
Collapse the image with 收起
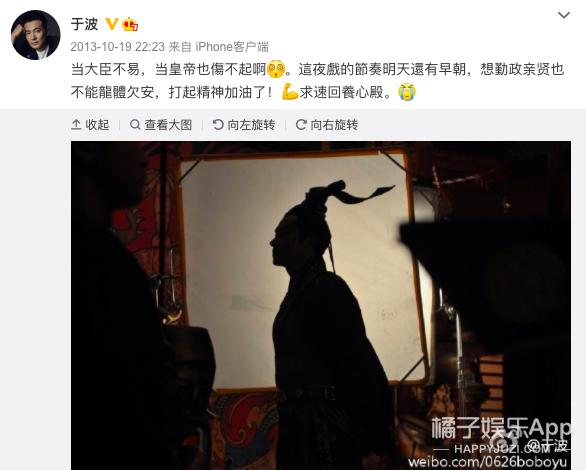point(90,125)
